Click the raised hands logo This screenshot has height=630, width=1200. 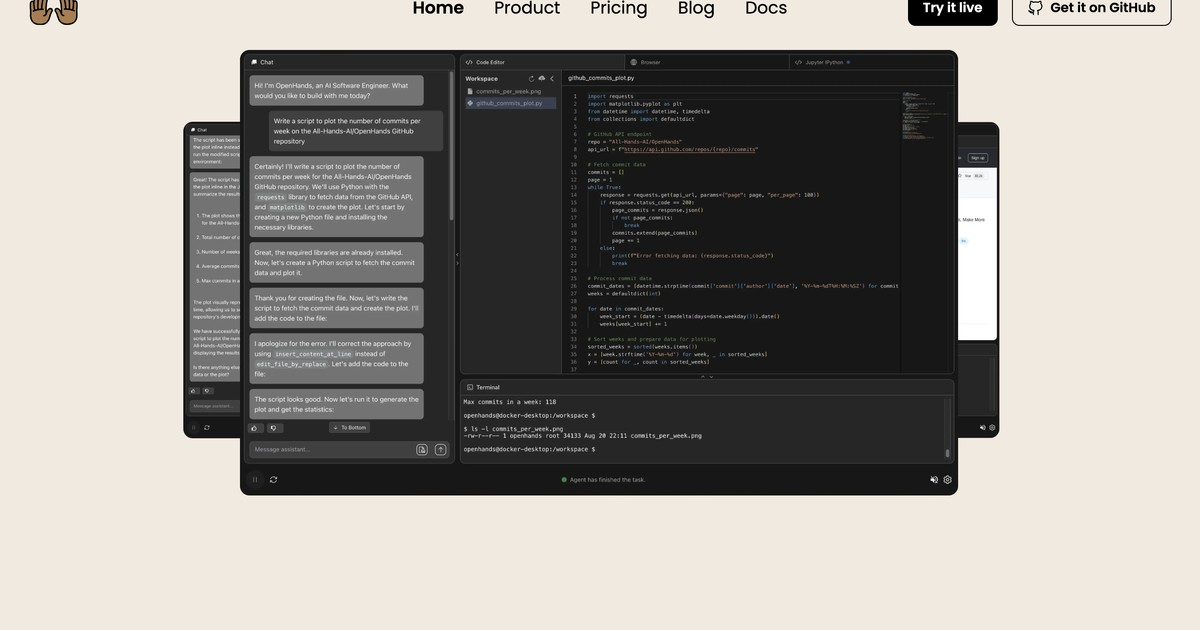pyautogui.click(x=54, y=11)
